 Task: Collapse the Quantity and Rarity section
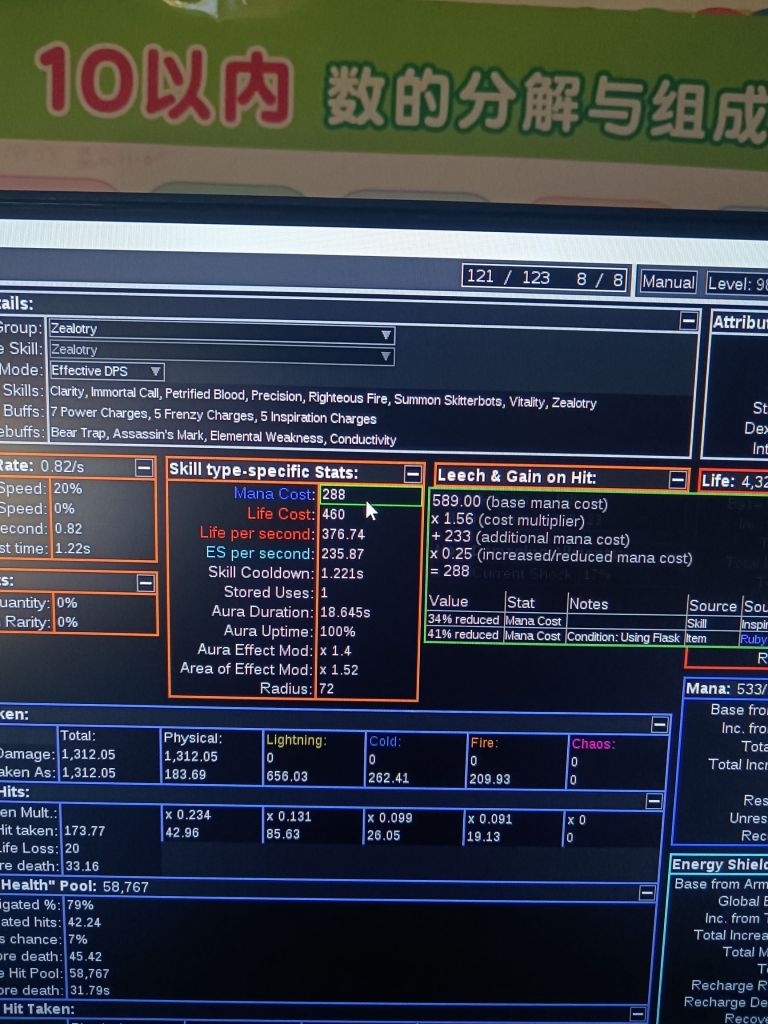146,583
